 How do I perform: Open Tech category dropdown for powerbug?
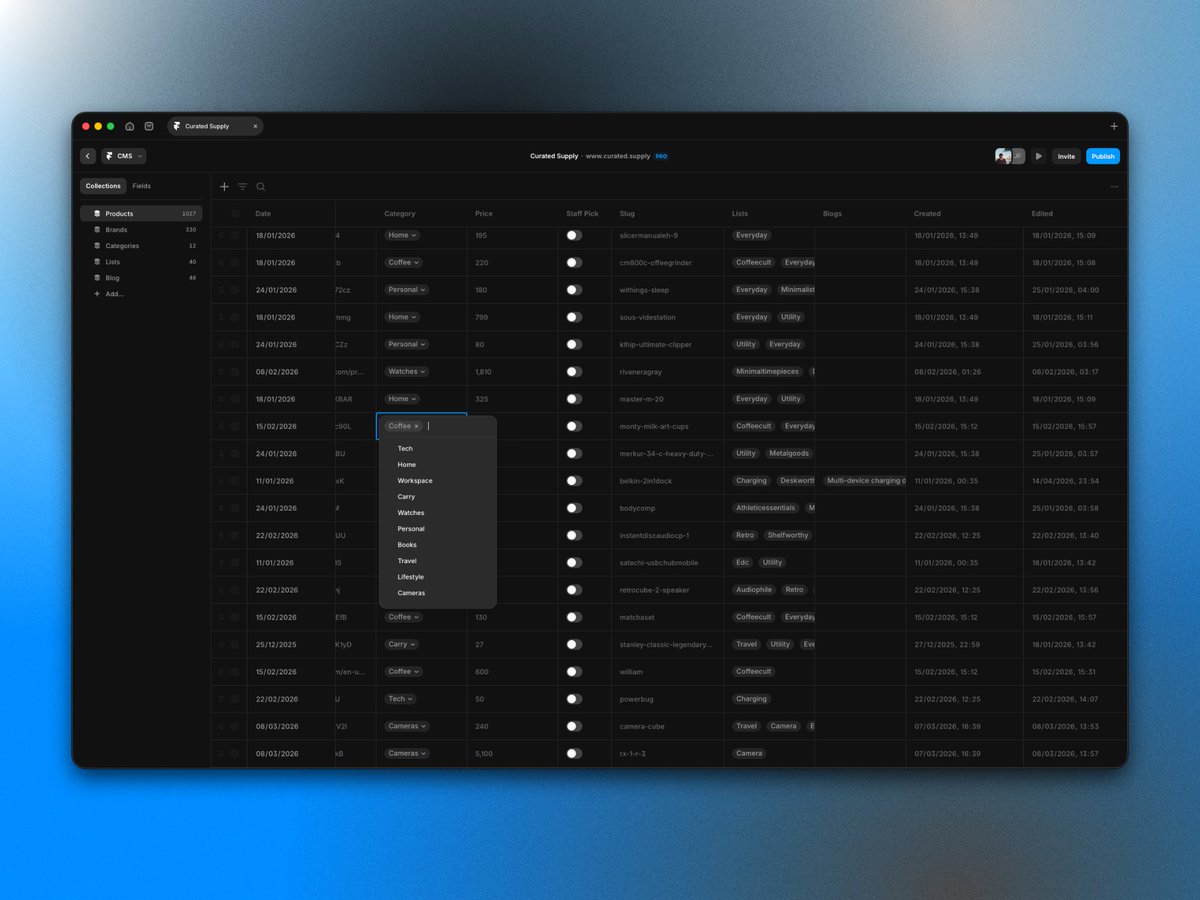tap(400, 699)
